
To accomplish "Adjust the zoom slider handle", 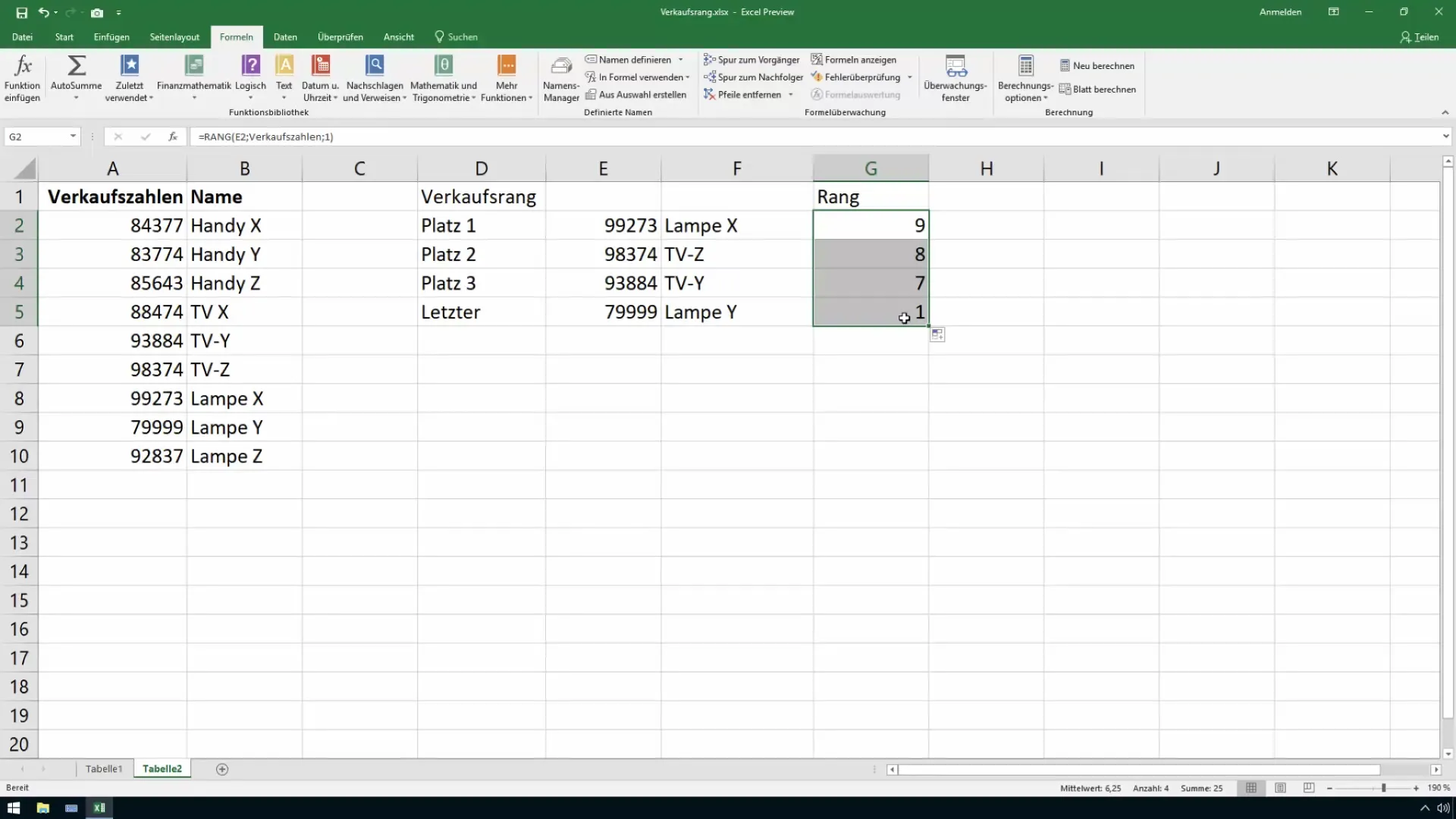I will coord(1384,789).
